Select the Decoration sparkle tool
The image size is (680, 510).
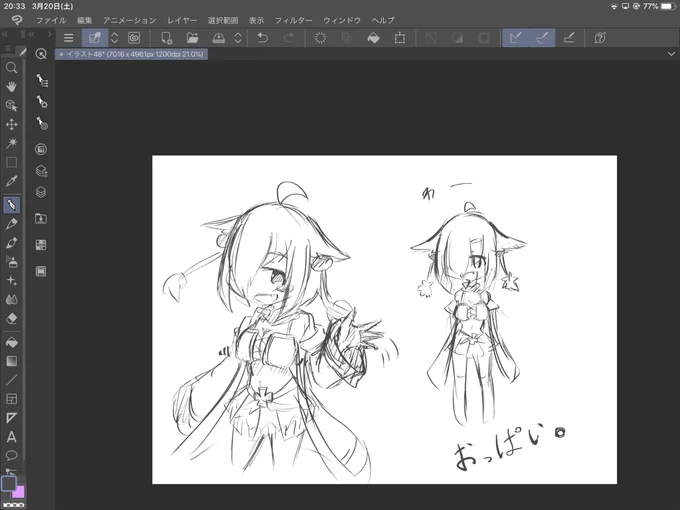(x=12, y=281)
